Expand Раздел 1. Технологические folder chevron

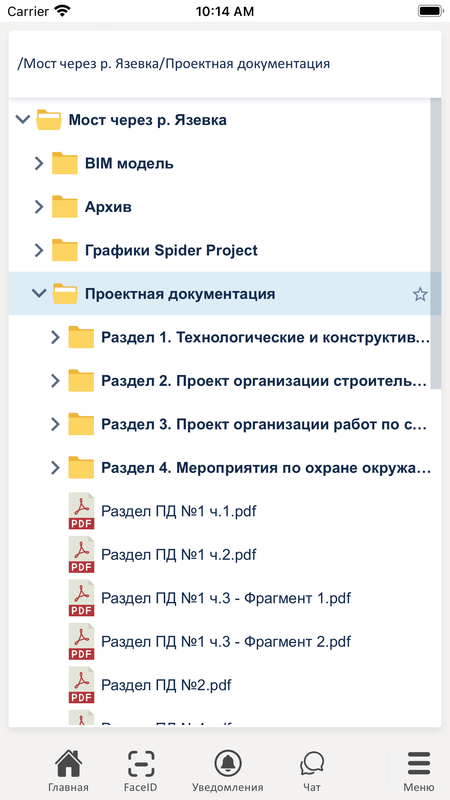click(x=55, y=337)
